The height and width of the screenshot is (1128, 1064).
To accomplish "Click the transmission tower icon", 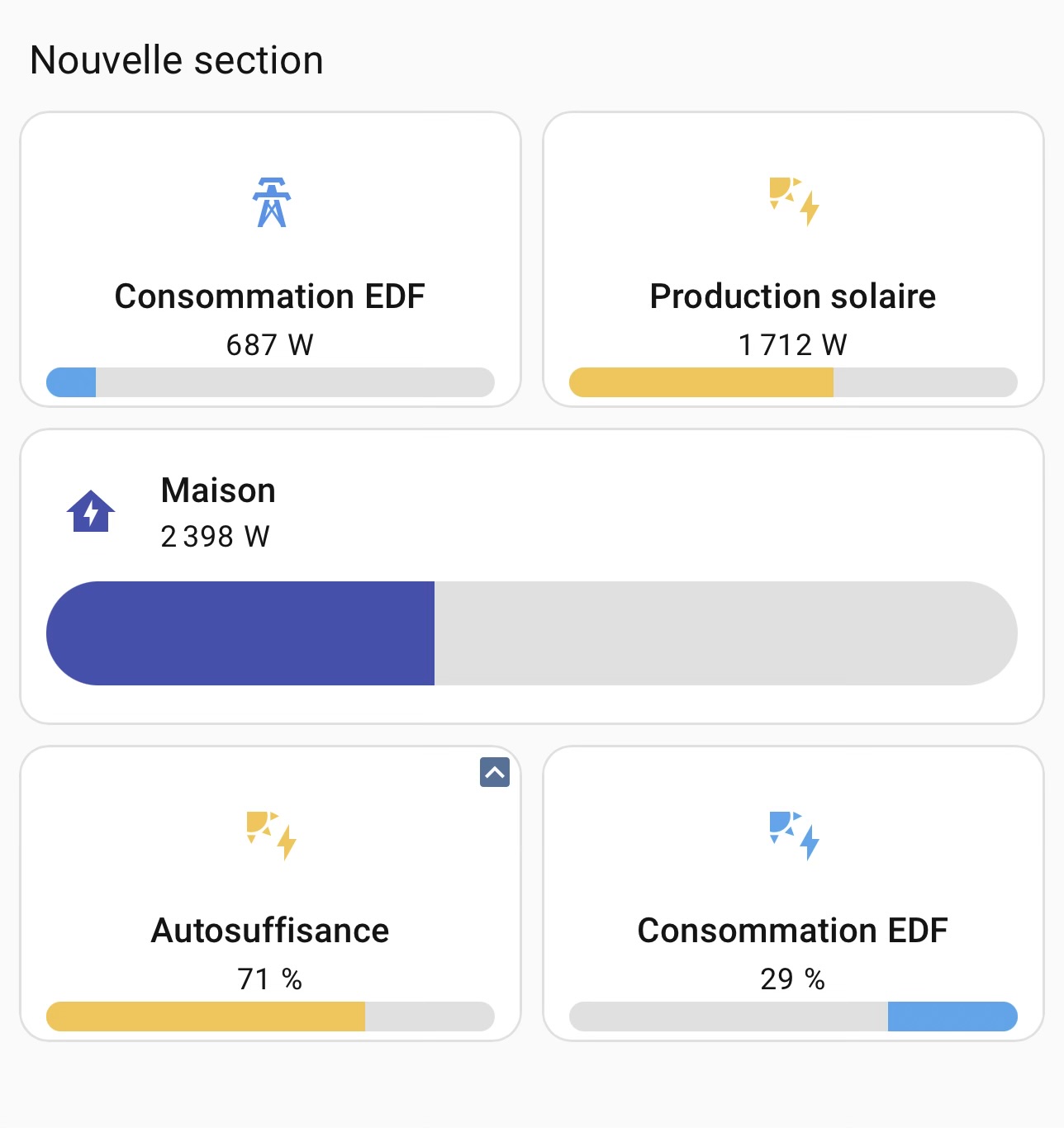I will click(271, 202).
